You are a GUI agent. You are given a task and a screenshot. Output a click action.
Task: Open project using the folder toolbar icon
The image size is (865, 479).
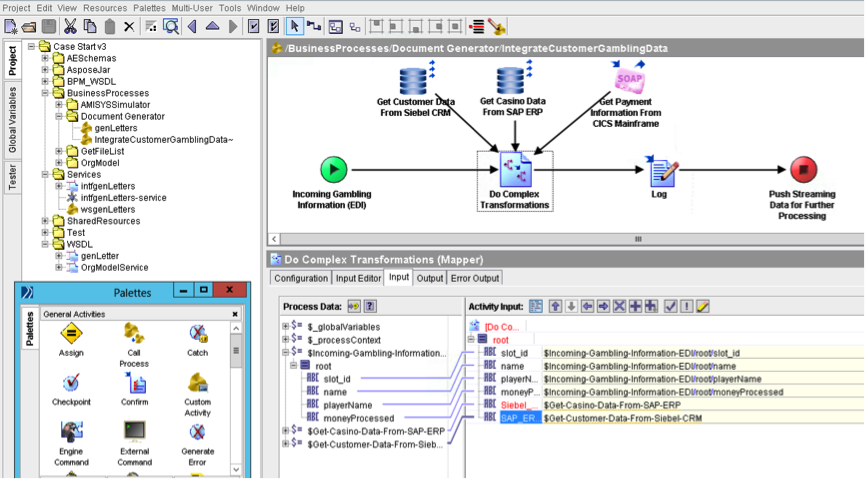click(x=29, y=26)
